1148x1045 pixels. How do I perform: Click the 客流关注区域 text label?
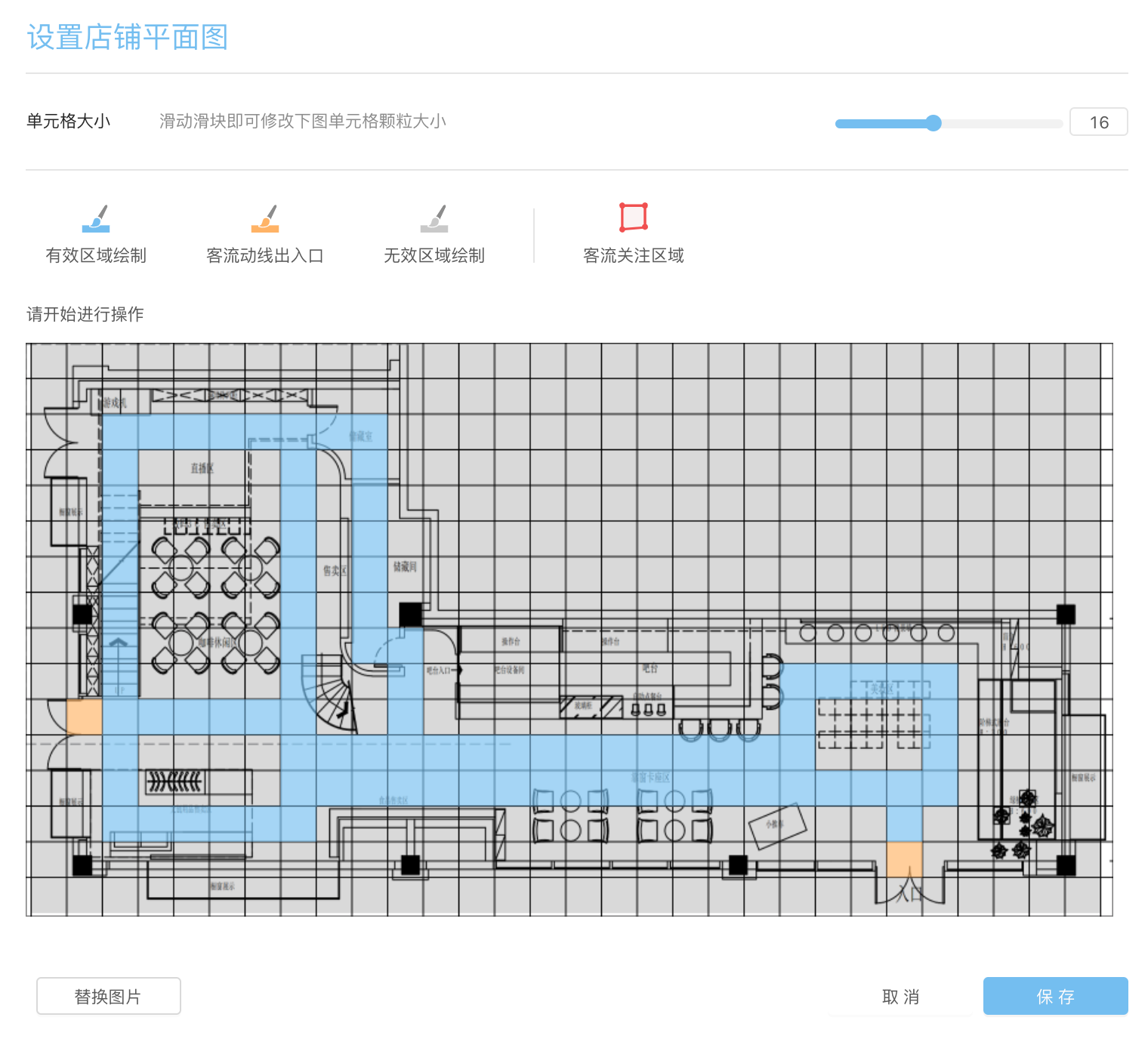click(x=634, y=256)
